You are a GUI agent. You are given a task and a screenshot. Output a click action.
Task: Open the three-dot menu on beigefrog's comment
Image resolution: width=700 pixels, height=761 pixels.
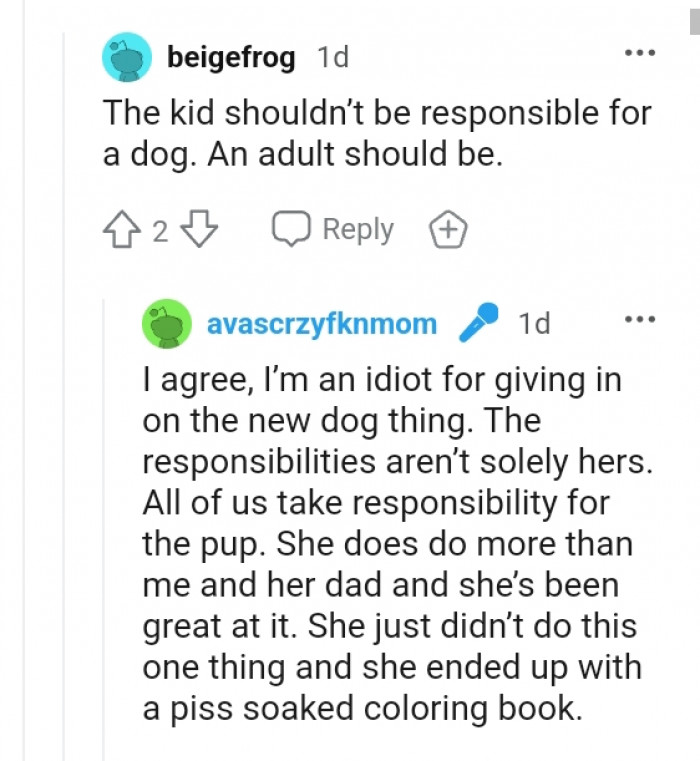pyautogui.click(x=639, y=52)
